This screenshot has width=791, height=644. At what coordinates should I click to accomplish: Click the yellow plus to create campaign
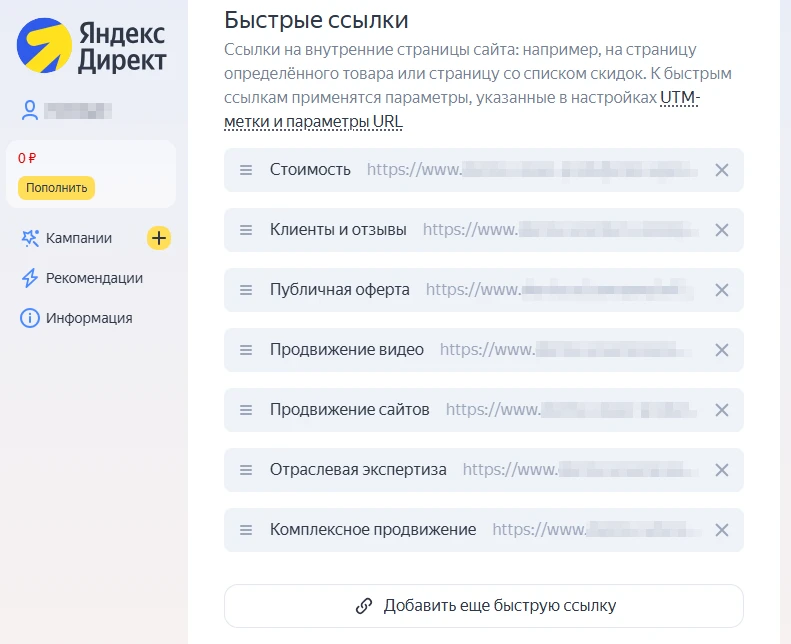pyautogui.click(x=159, y=238)
